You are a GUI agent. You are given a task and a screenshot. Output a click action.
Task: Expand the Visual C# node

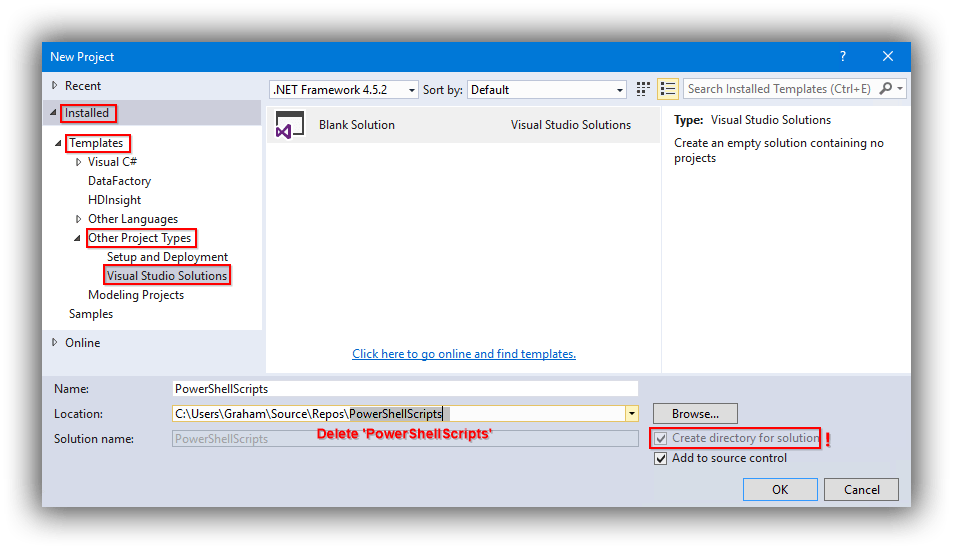[x=78, y=162]
